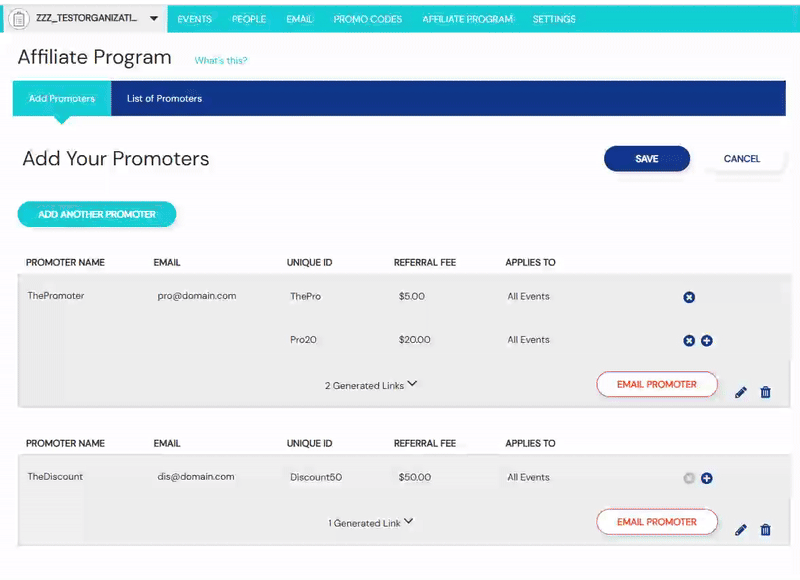Image resolution: width=800 pixels, height=580 pixels.
Task: Cancel adding promoters
Action: [742, 159]
